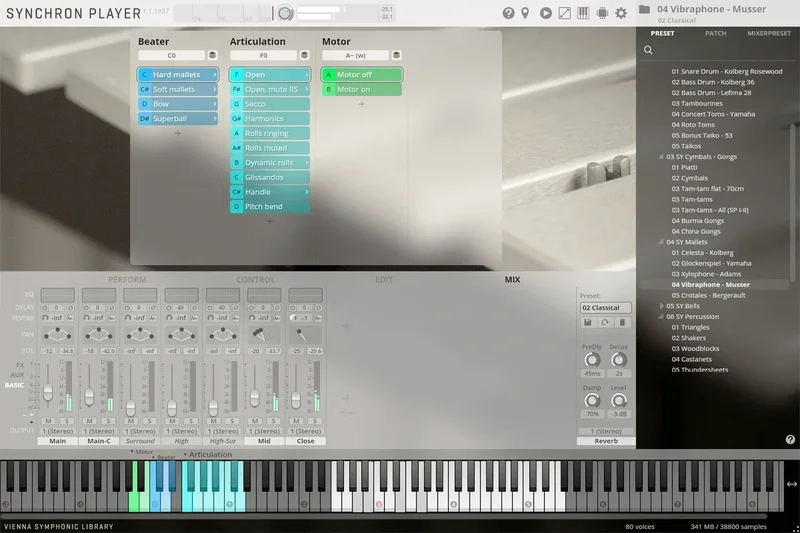This screenshot has height=533, width=800.
Task: Solo the Main channel
Action: click(67, 421)
